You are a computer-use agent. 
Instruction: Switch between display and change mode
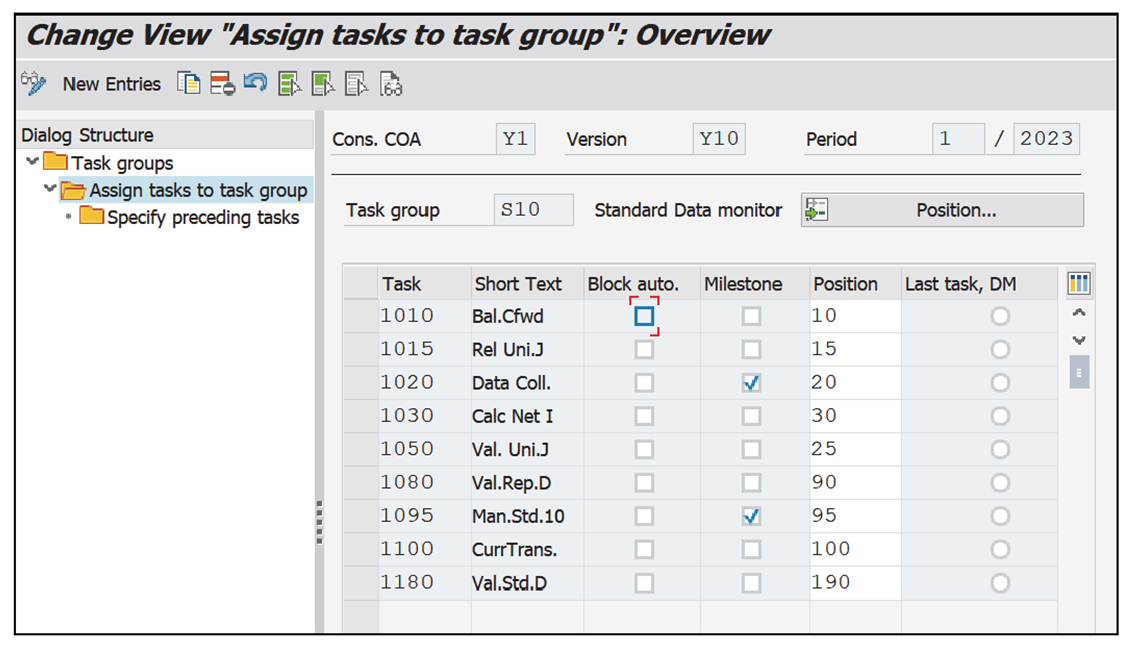32,83
